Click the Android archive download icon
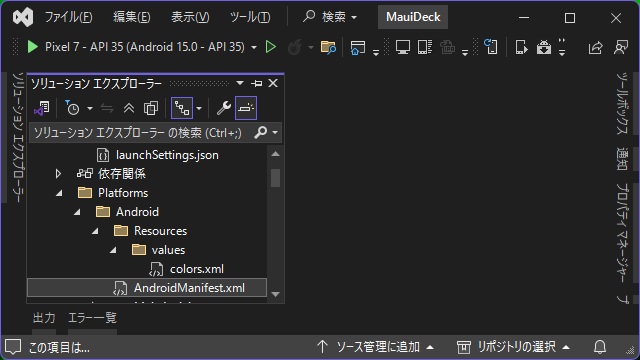This screenshot has width=640, height=360. 543,47
